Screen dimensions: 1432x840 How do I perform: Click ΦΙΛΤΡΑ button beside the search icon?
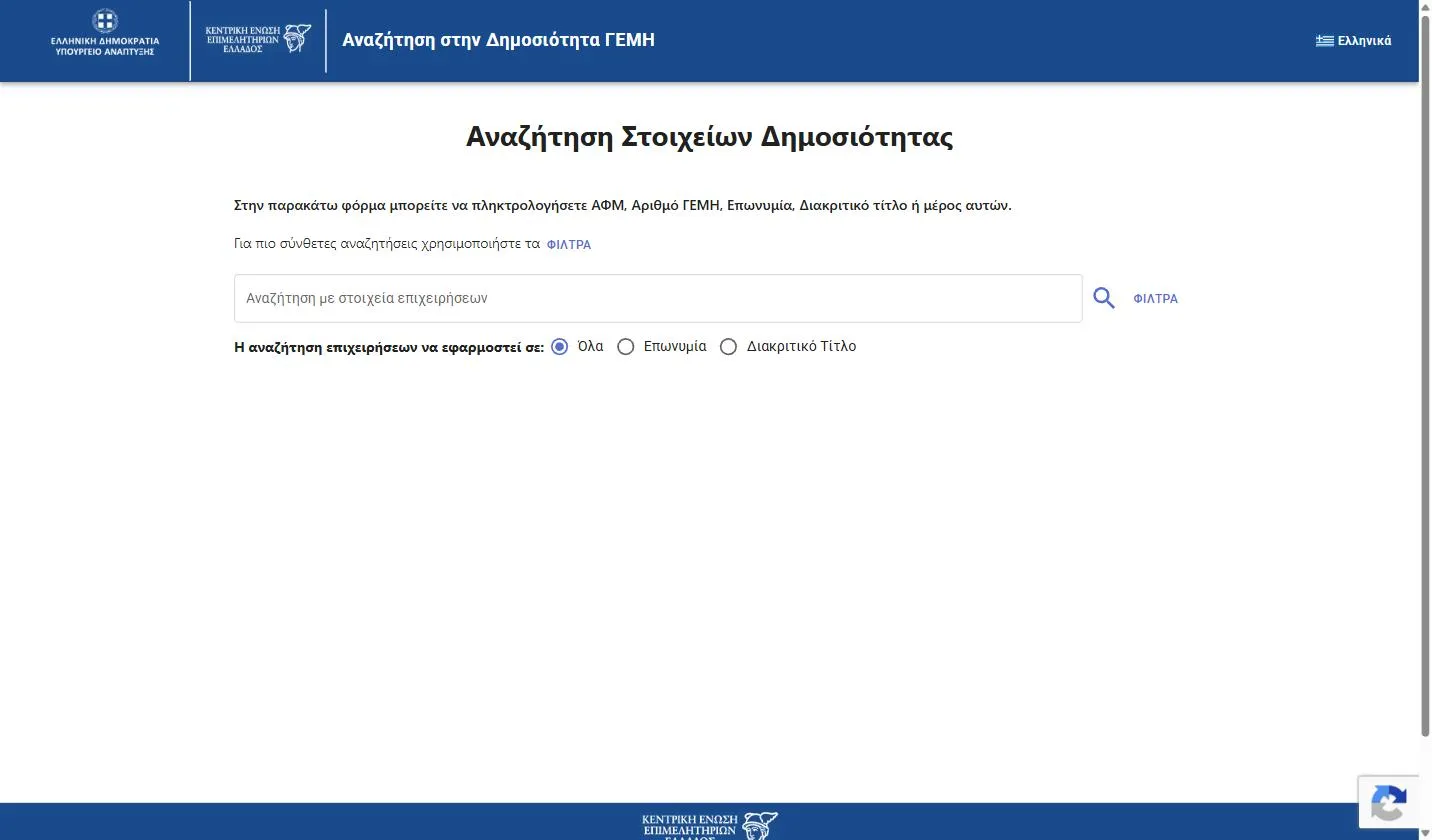tap(1156, 299)
